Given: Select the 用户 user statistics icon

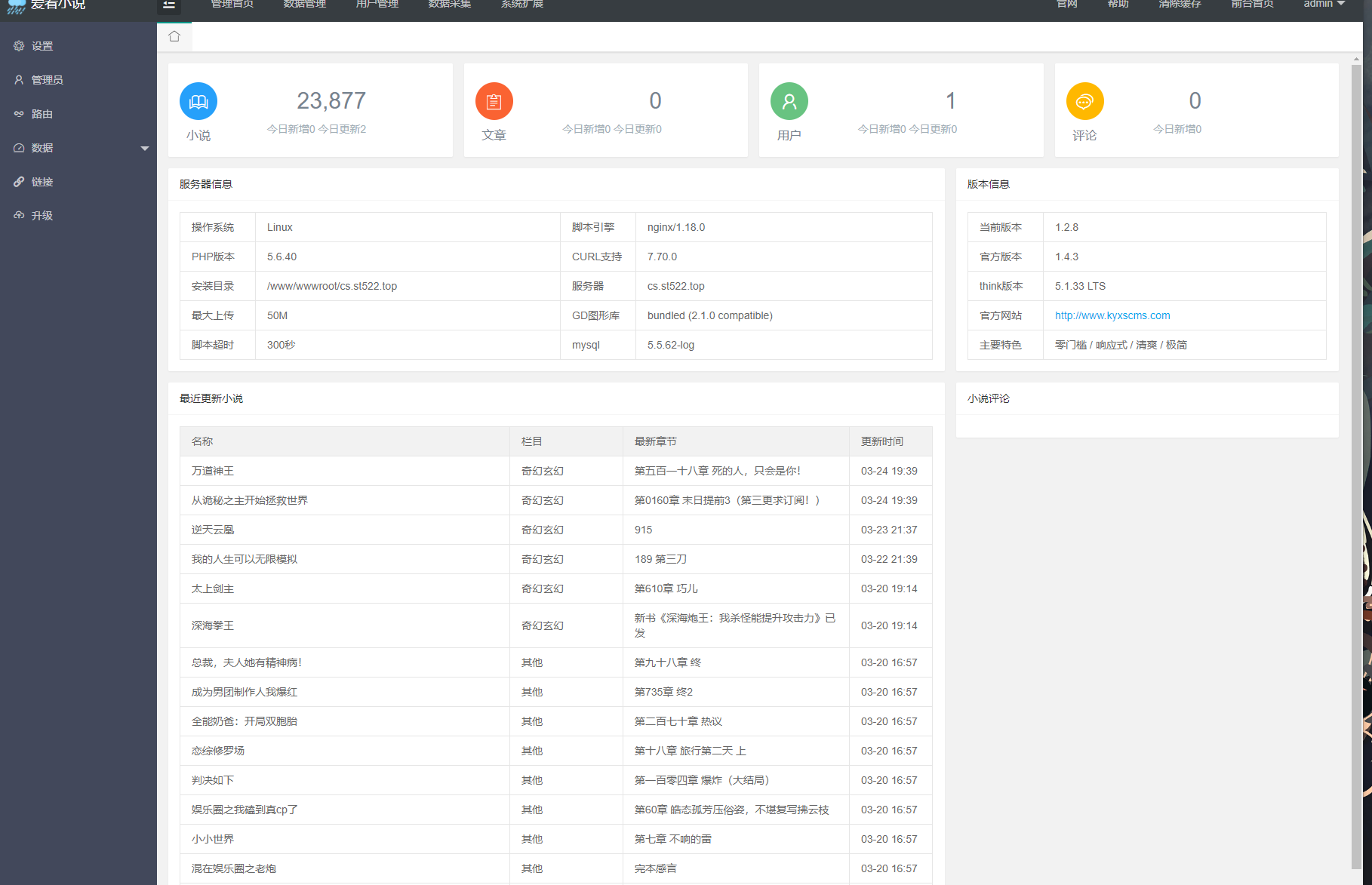Looking at the screenshot, I should pyautogui.click(x=789, y=100).
